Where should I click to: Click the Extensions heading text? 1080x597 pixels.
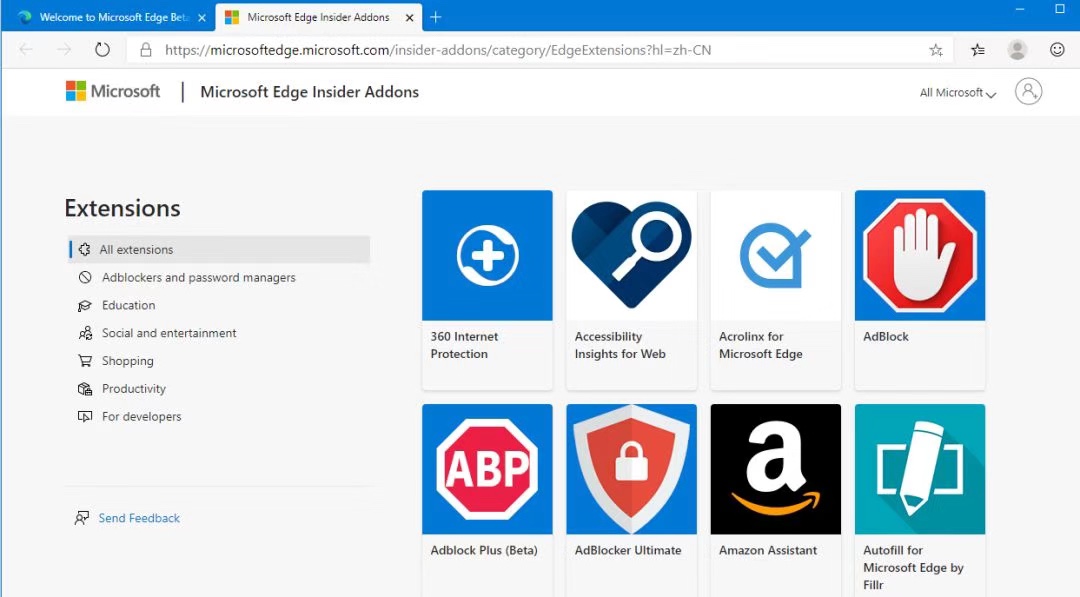[123, 208]
